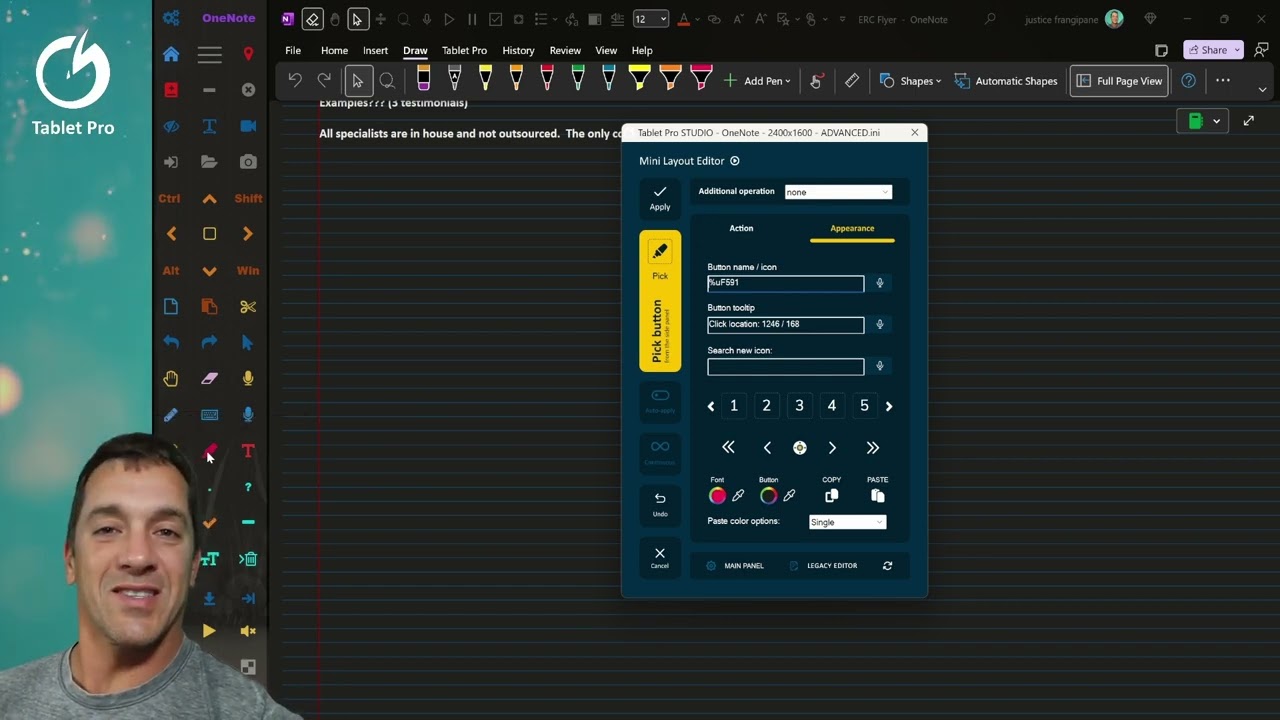Switch to the Home ribbon tab
Viewport: 1280px width, 720px height.
click(334, 50)
